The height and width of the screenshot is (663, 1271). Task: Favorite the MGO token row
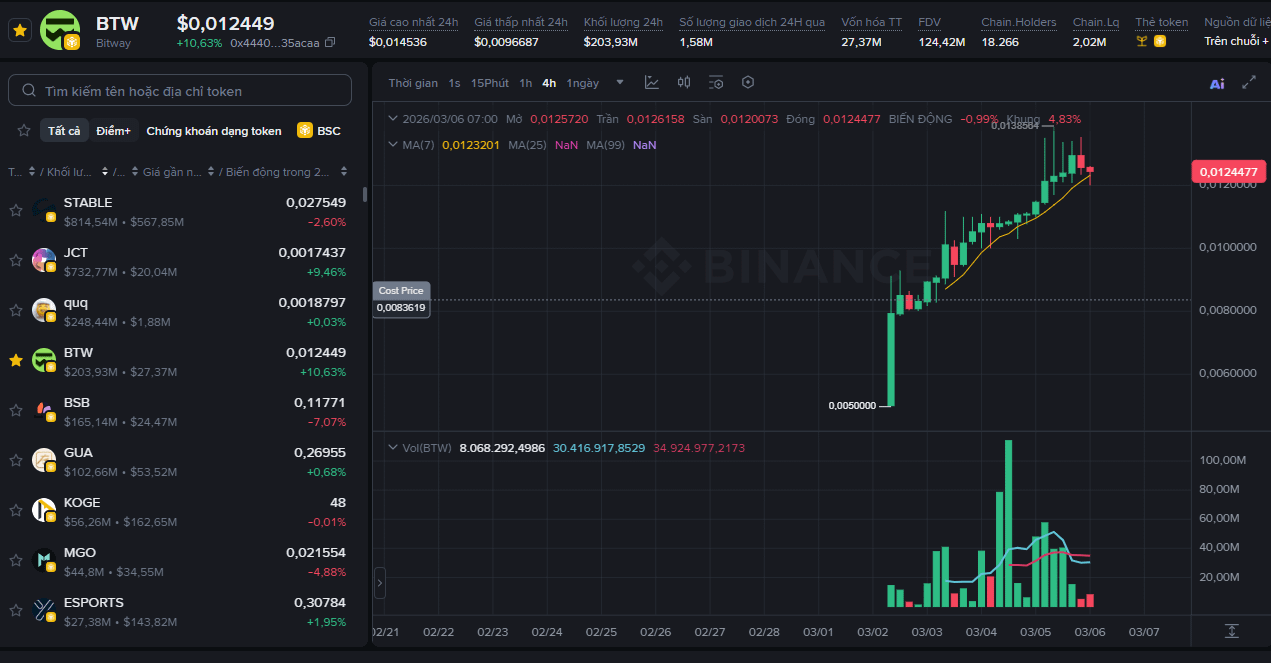pos(16,560)
